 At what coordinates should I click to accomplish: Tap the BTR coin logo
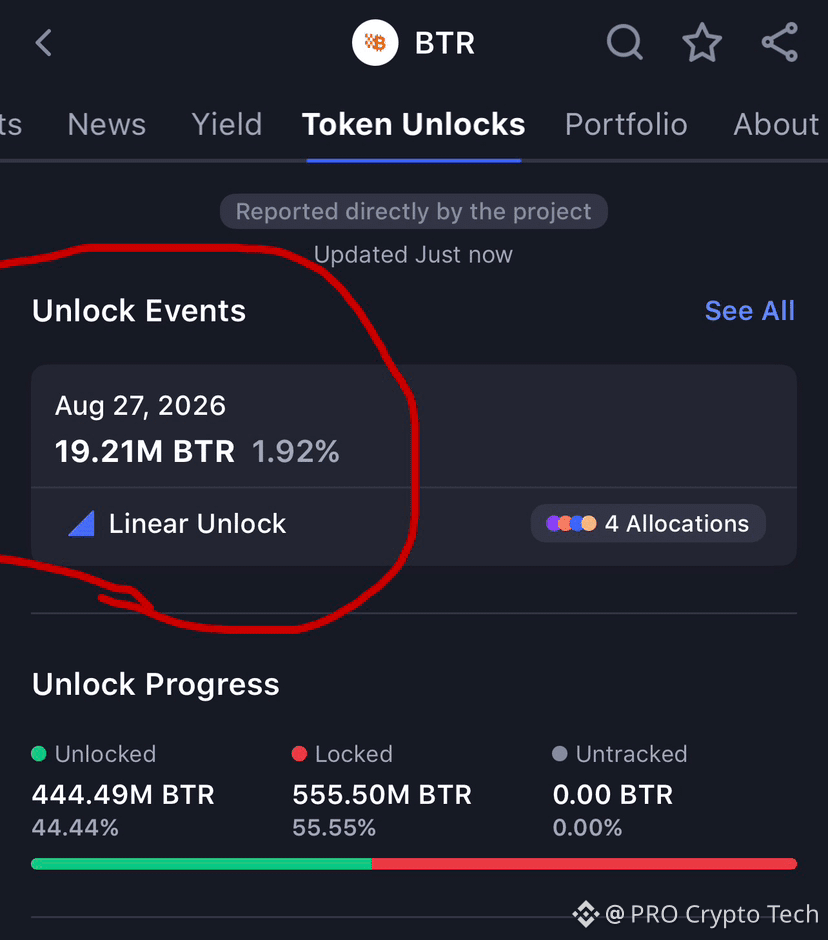[375, 43]
